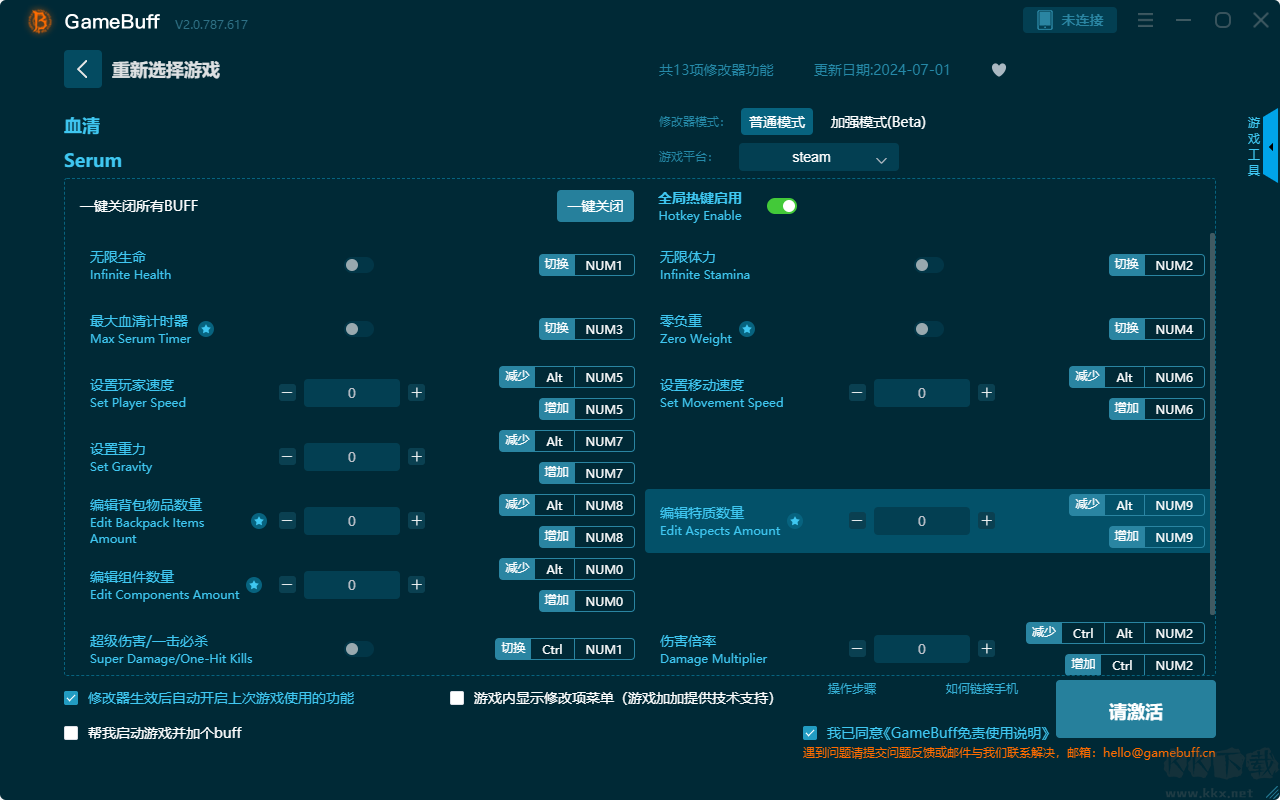Decrease Damage Multiplier value
This screenshot has height=800, width=1280.
pyautogui.click(x=857, y=649)
